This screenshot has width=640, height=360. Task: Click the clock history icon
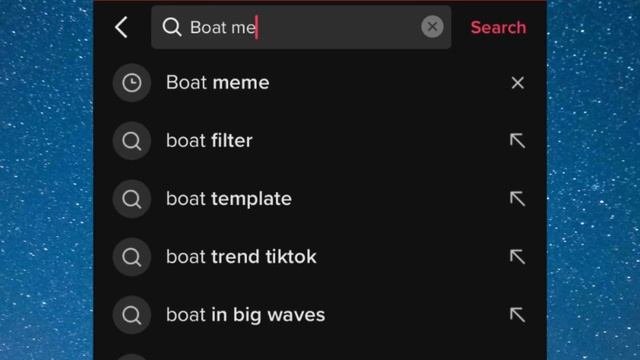pyautogui.click(x=132, y=83)
